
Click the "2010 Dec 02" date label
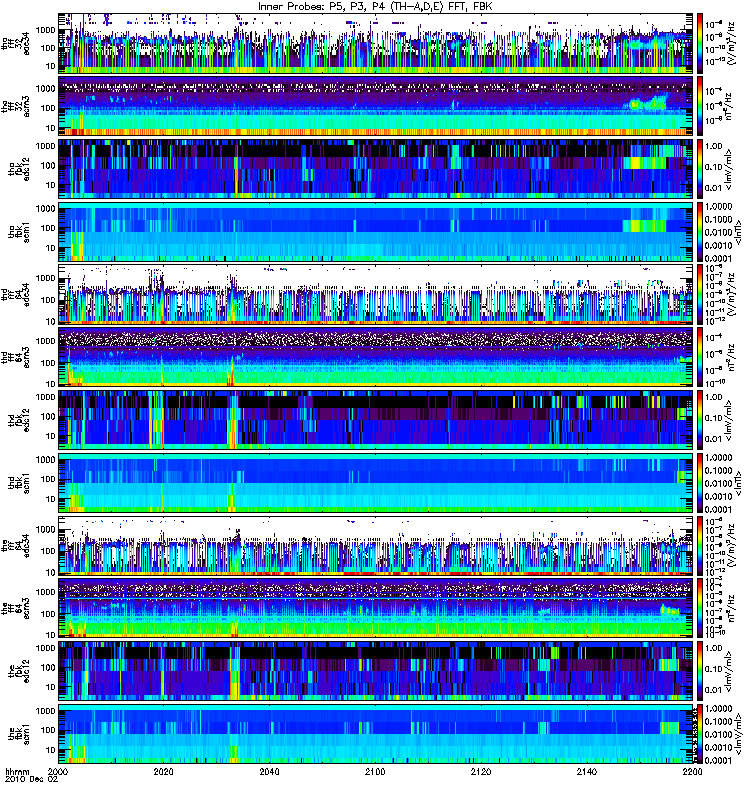(x=32, y=780)
